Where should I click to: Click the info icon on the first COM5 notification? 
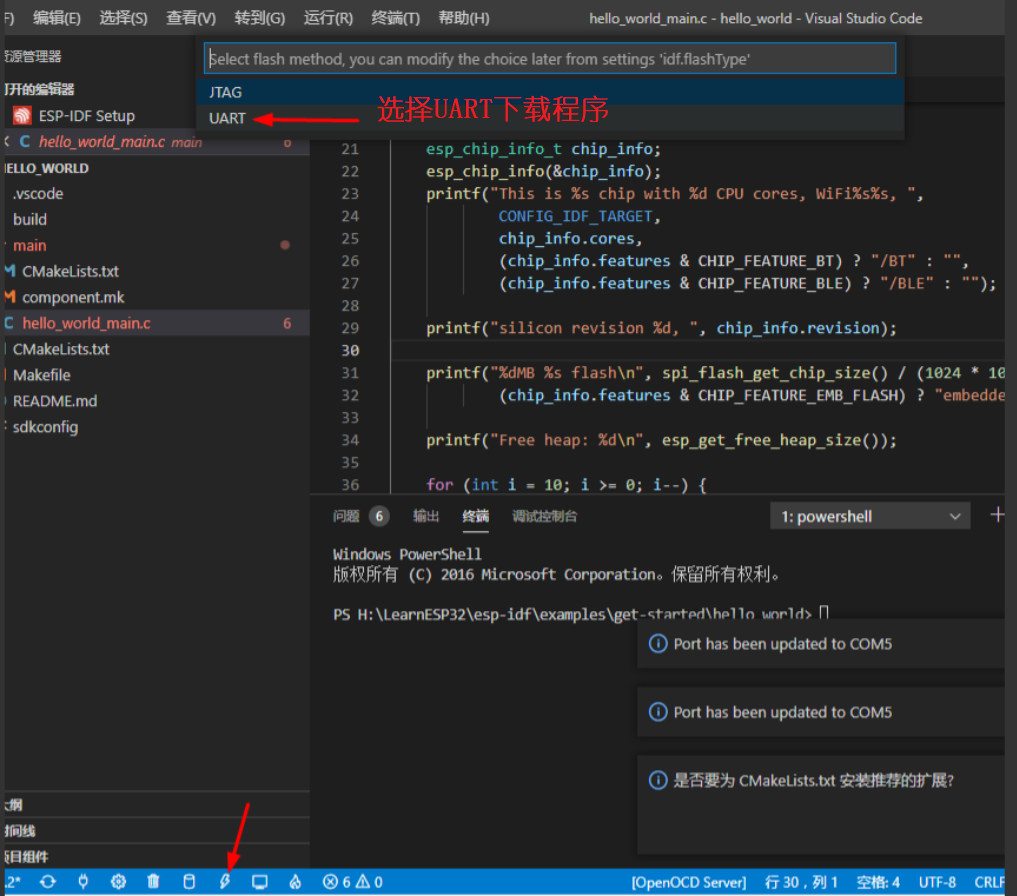(658, 644)
